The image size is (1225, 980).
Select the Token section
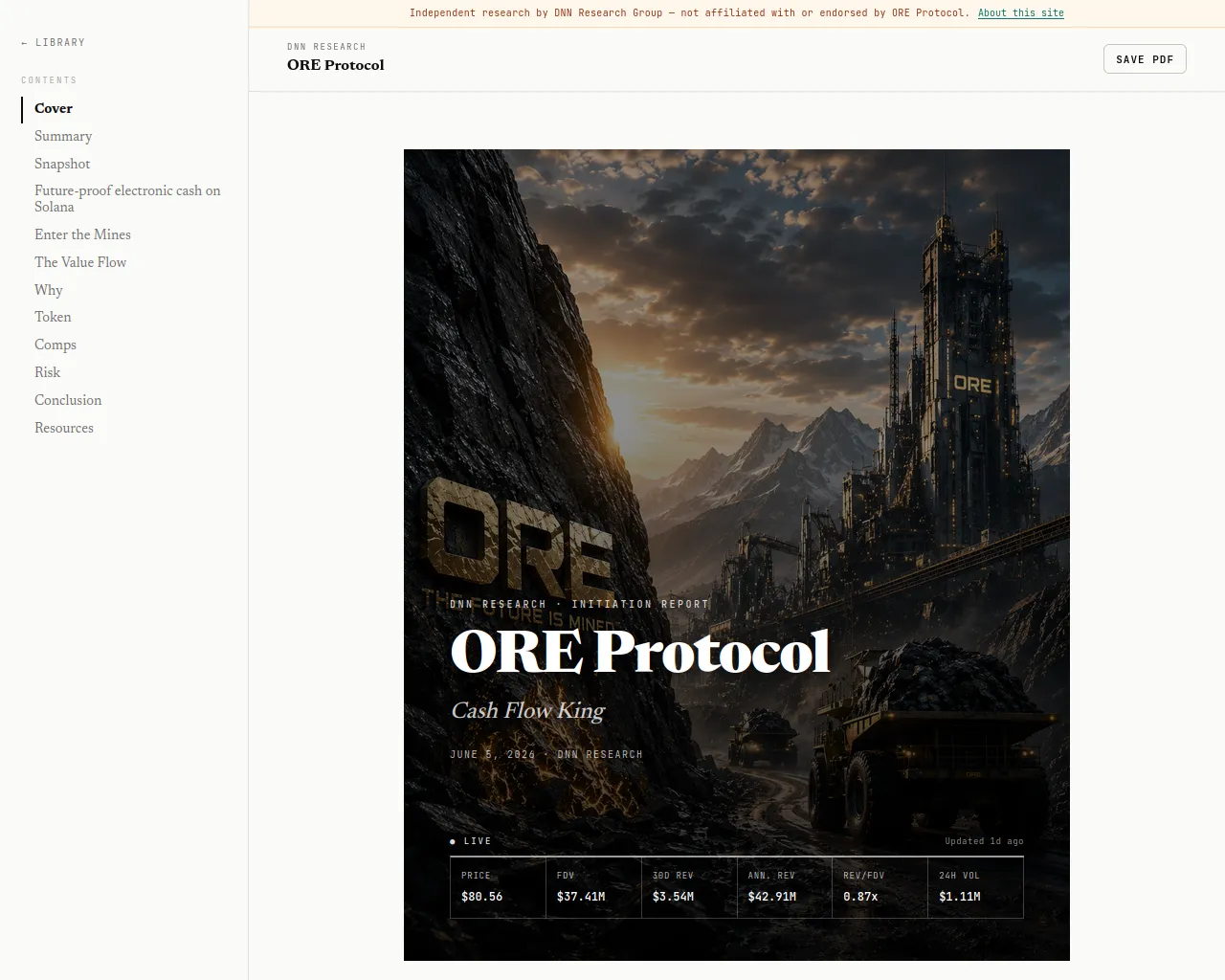click(x=53, y=317)
